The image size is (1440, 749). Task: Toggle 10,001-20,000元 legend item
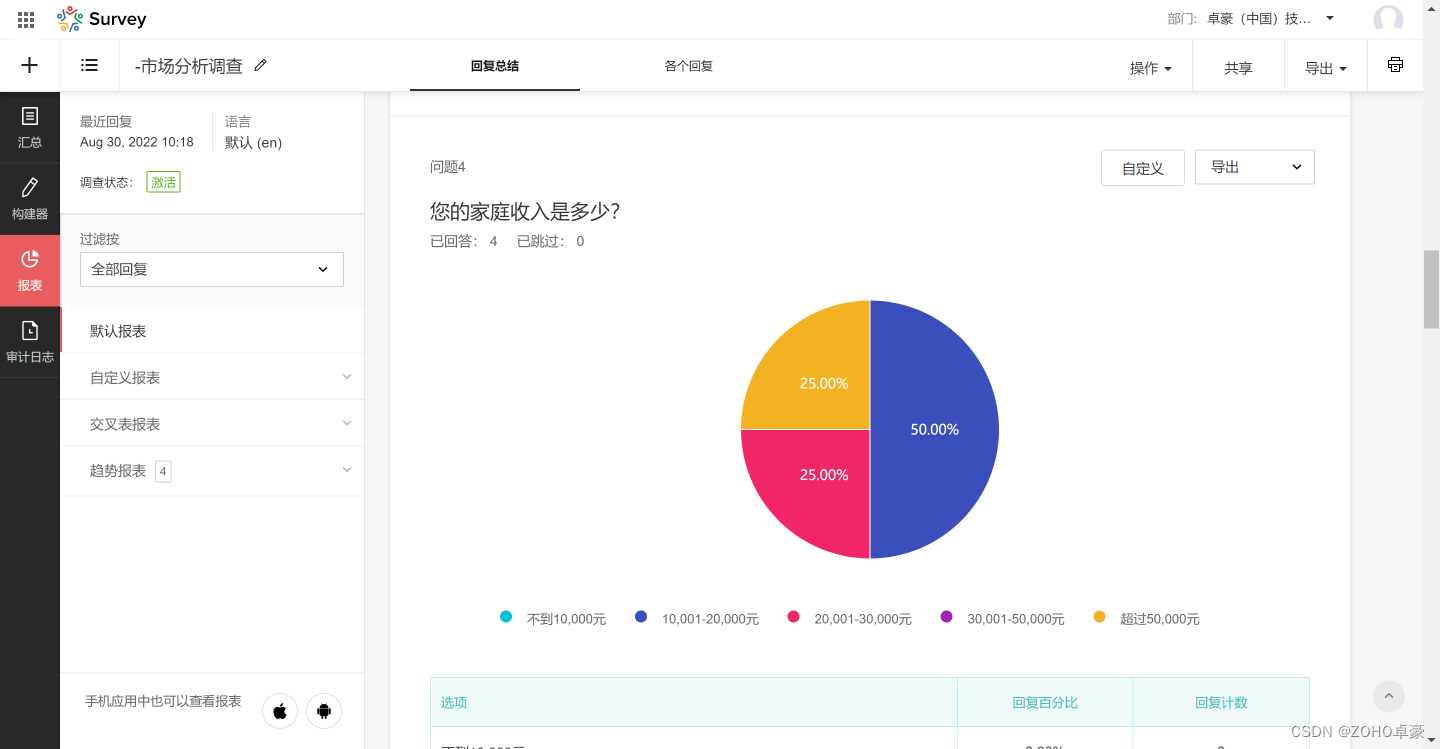(x=697, y=618)
